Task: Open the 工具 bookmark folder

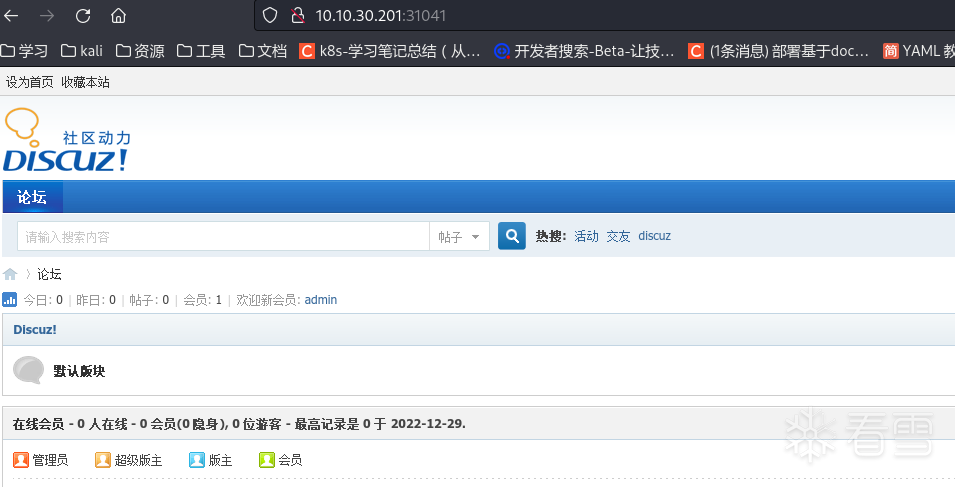Action: pyautogui.click(x=201, y=51)
